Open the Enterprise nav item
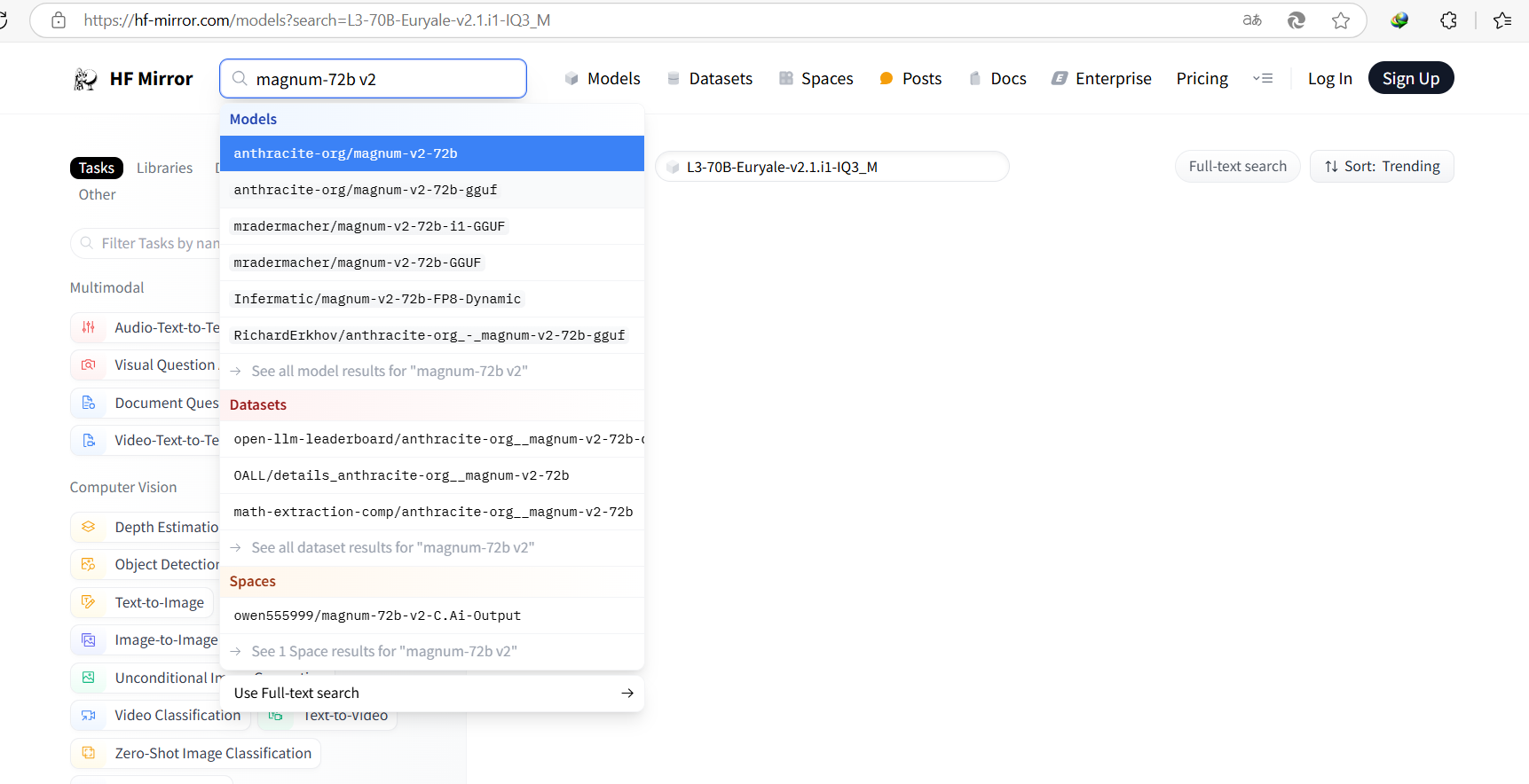This screenshot has width=1529, height=784. (1102, 79)
